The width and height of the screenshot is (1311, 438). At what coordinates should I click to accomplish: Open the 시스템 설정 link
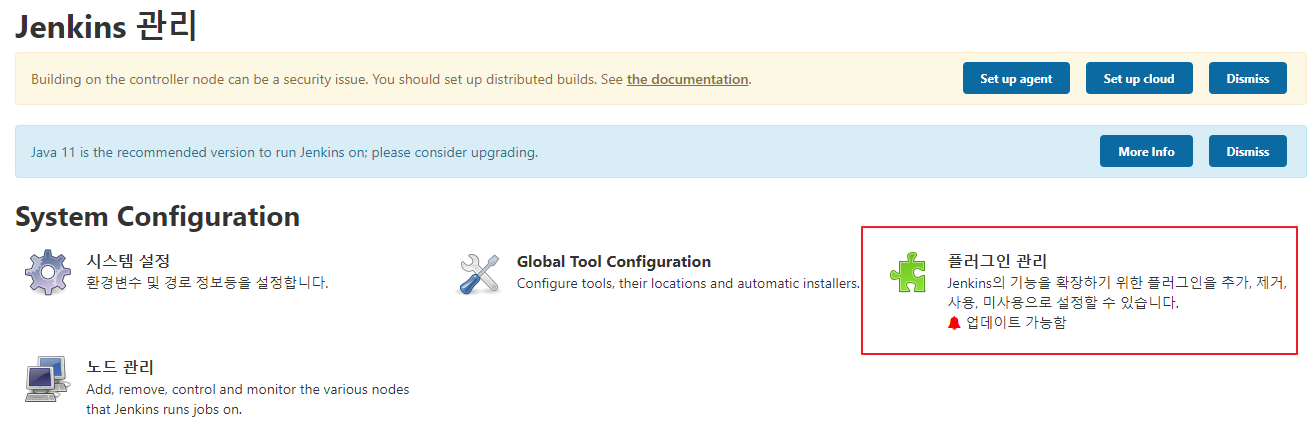[x=129, y=261]
